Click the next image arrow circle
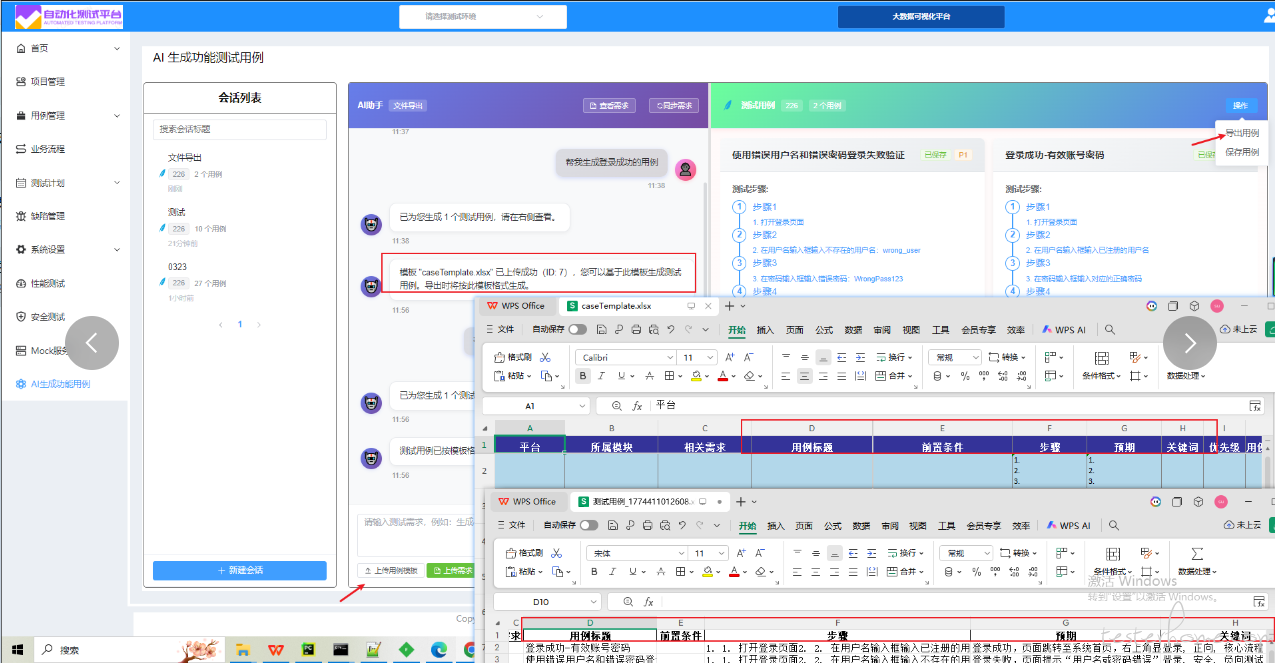The height and width of the screenshot is (663, 1275). coord(1189,343)
